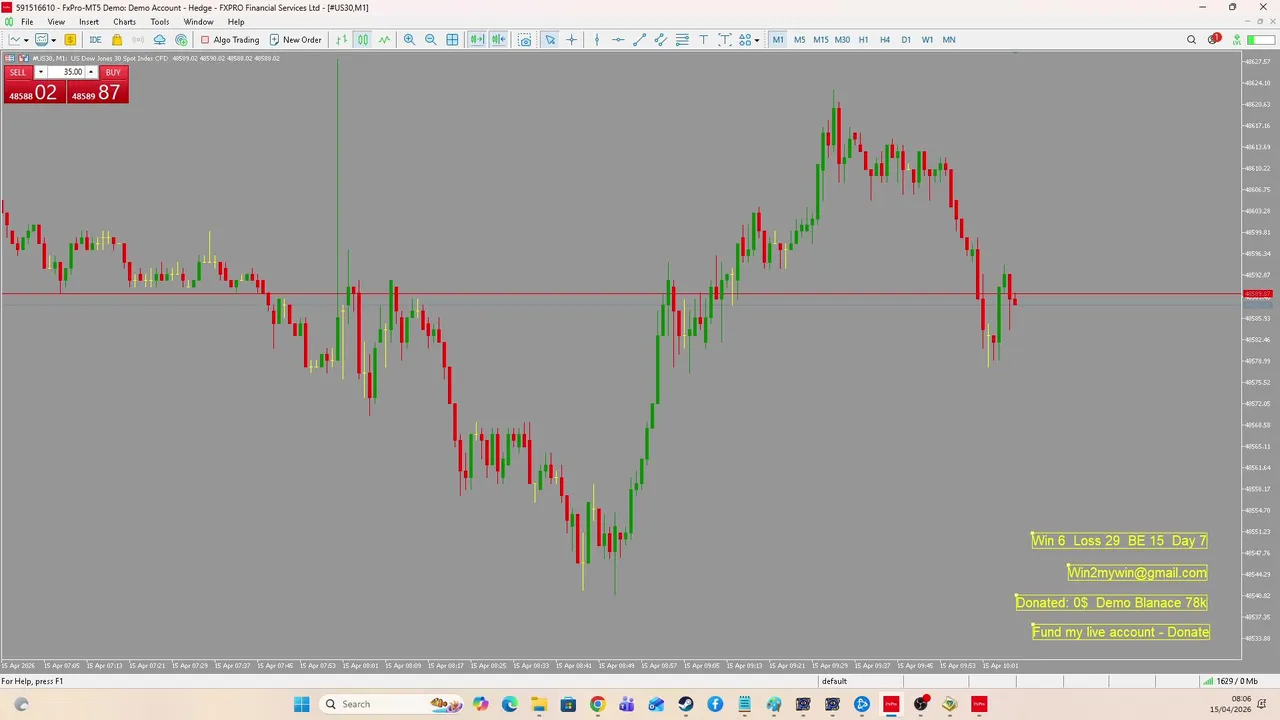Click the connection level status icon
1280x720 pixels.
[1237, 40]
